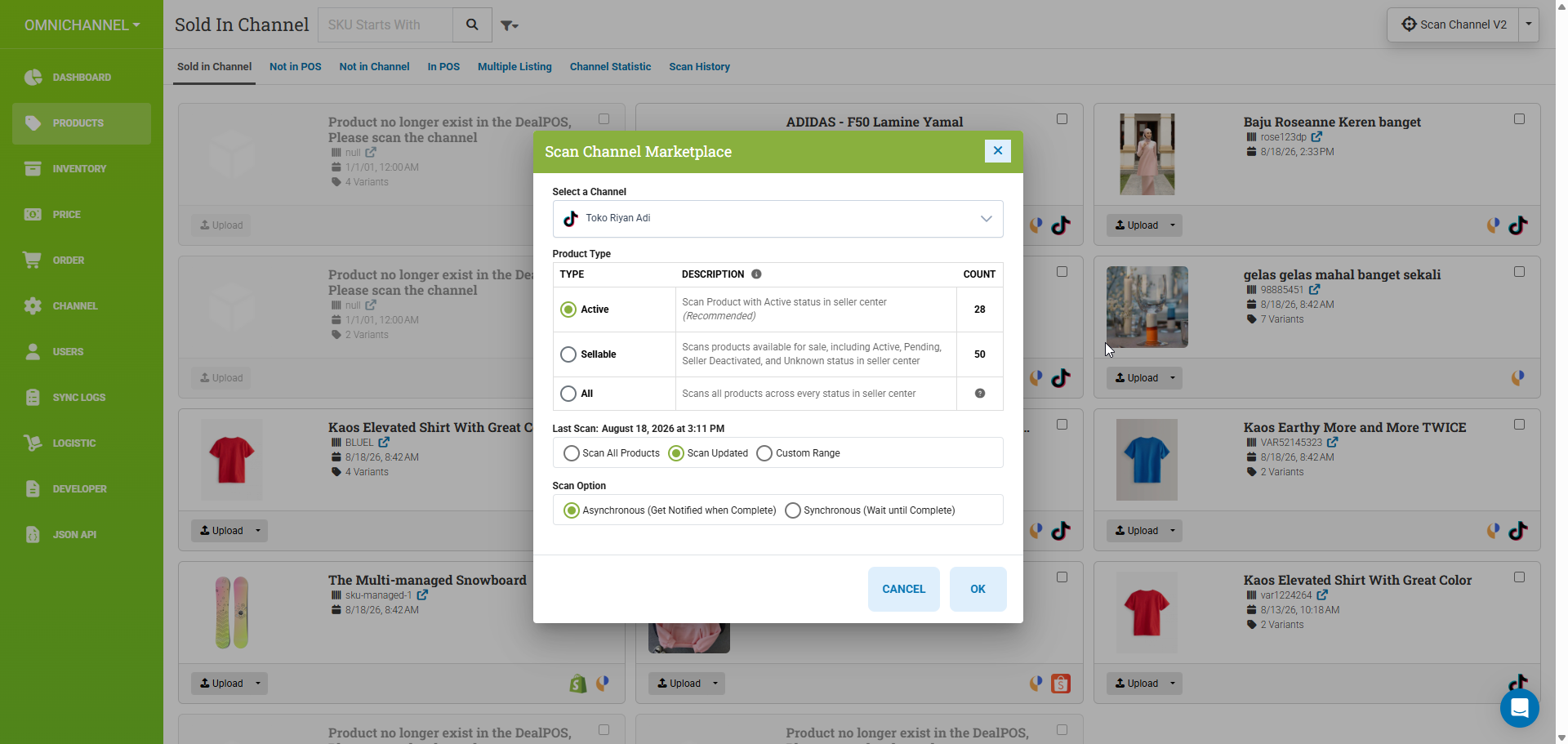Open the In POS tab
Image resolution: width=1568 pixels, height=744 pixels.
point(443,67)
